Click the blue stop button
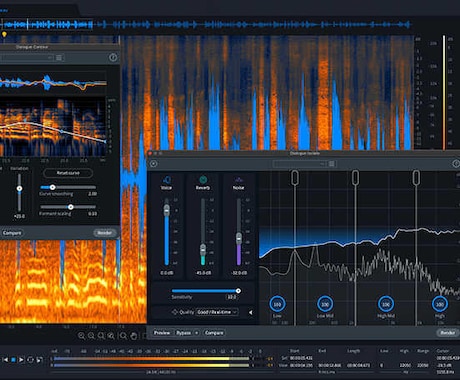The height and width of the screenshot is (380, 460). pyautogui.click(x=13, y=360)
